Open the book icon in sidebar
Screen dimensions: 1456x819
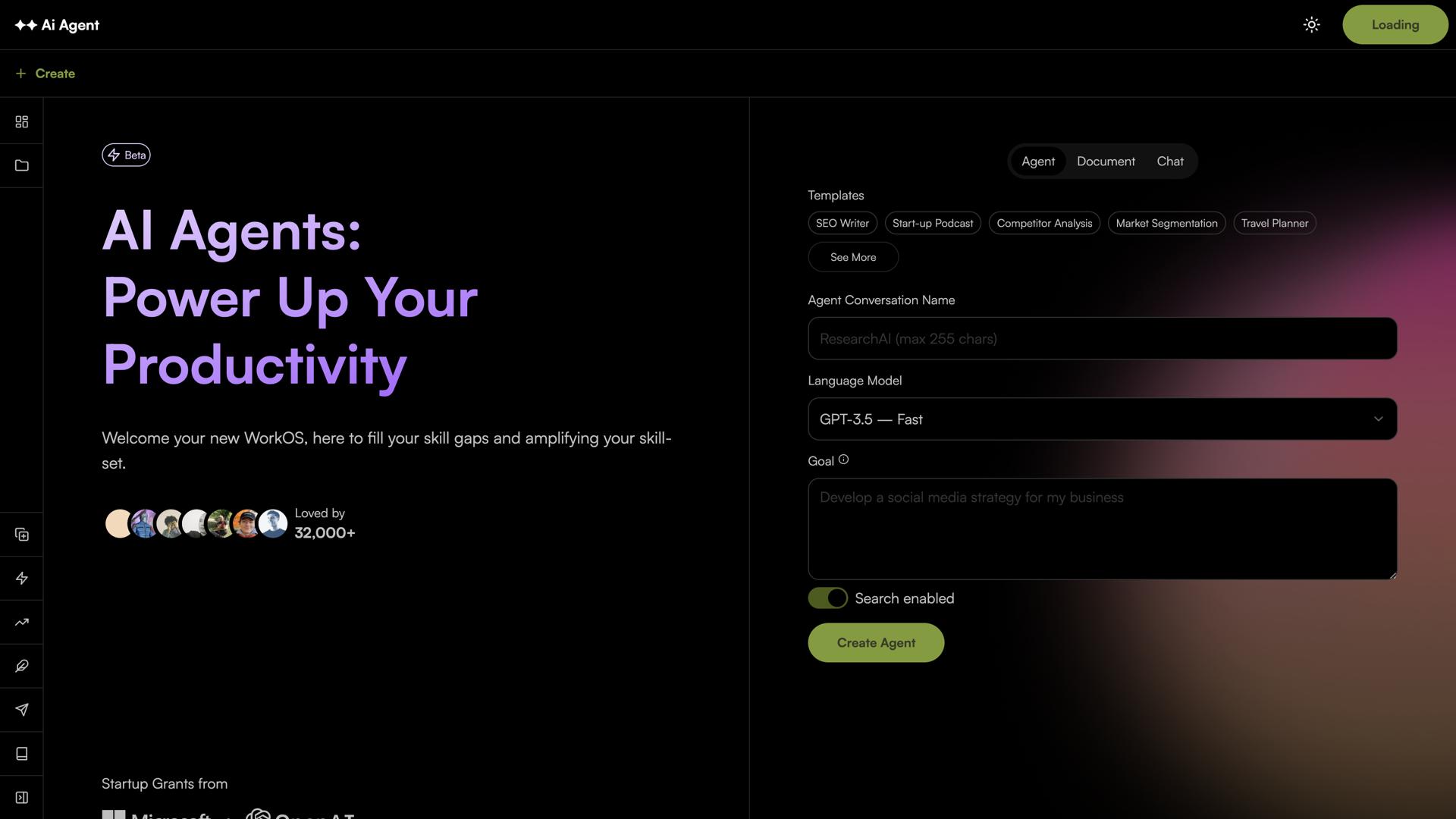21,754
